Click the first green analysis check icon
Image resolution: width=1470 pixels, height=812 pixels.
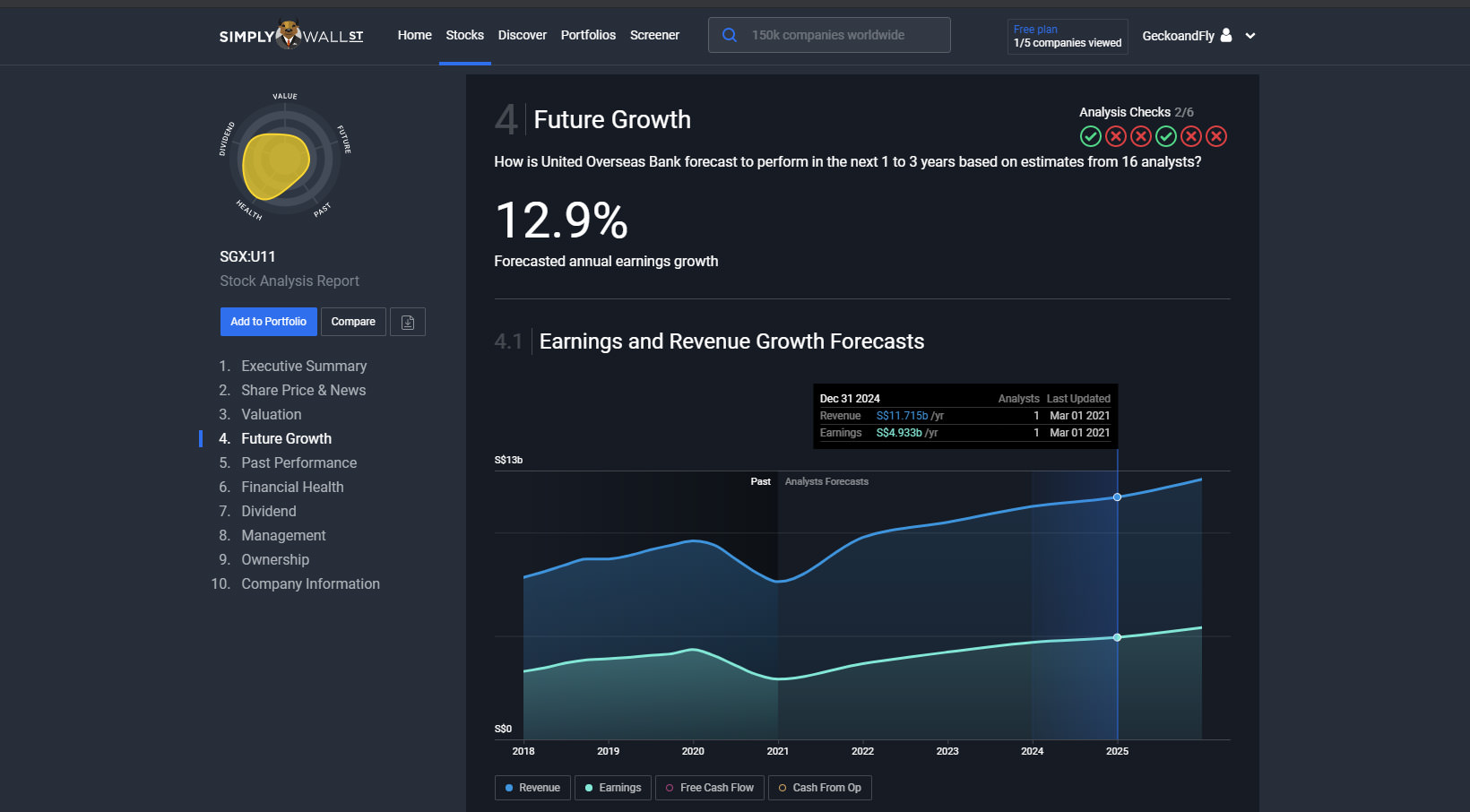tap(1091, 136)
